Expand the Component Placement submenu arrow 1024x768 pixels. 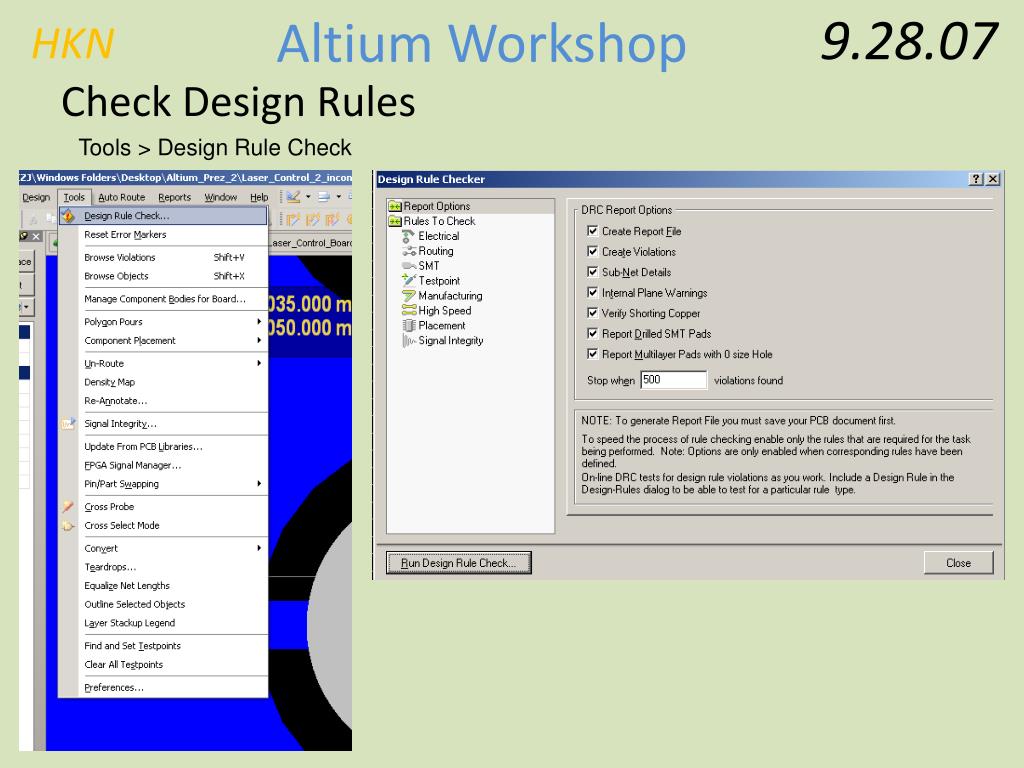click(259, 341)
